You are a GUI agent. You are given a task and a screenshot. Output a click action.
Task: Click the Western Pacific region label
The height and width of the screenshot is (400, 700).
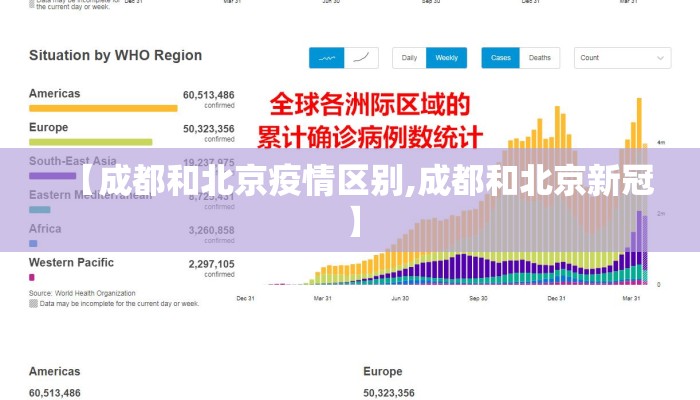coord(71,263)
